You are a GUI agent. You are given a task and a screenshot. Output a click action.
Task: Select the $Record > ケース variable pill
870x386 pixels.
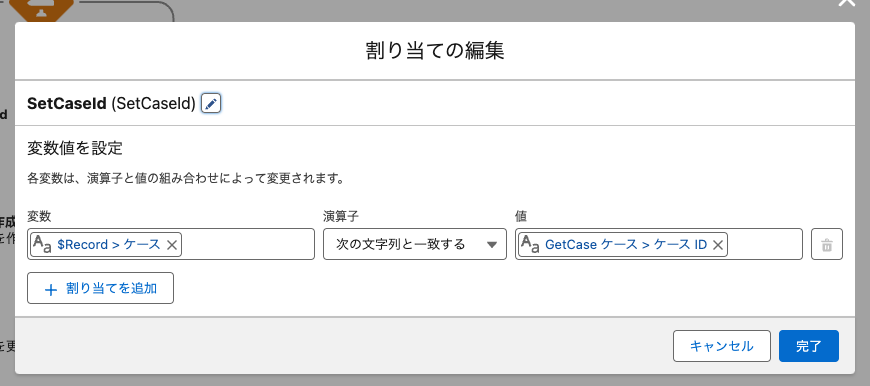[105, 245]
